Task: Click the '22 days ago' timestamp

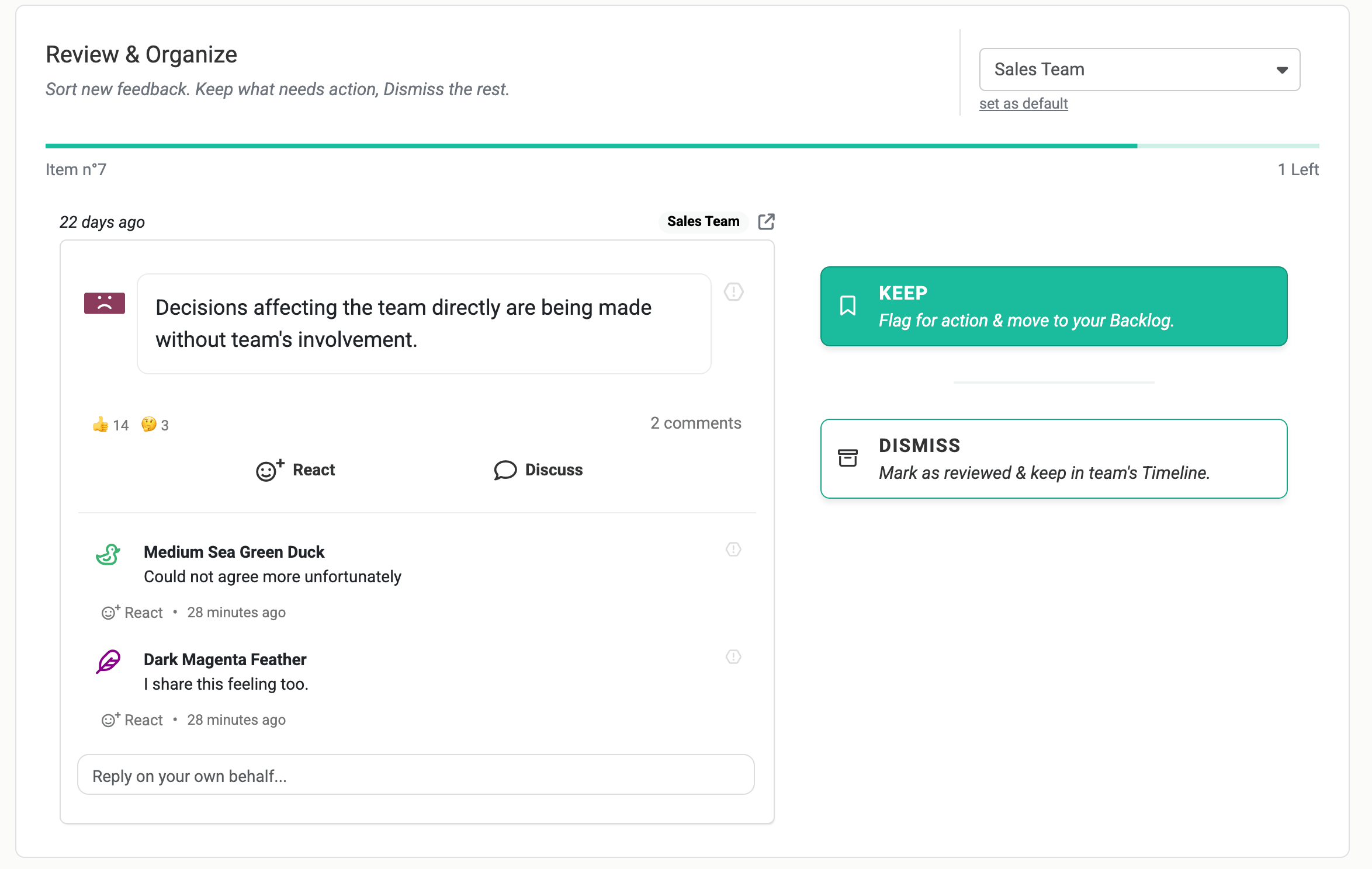Action: click(102, 222)
